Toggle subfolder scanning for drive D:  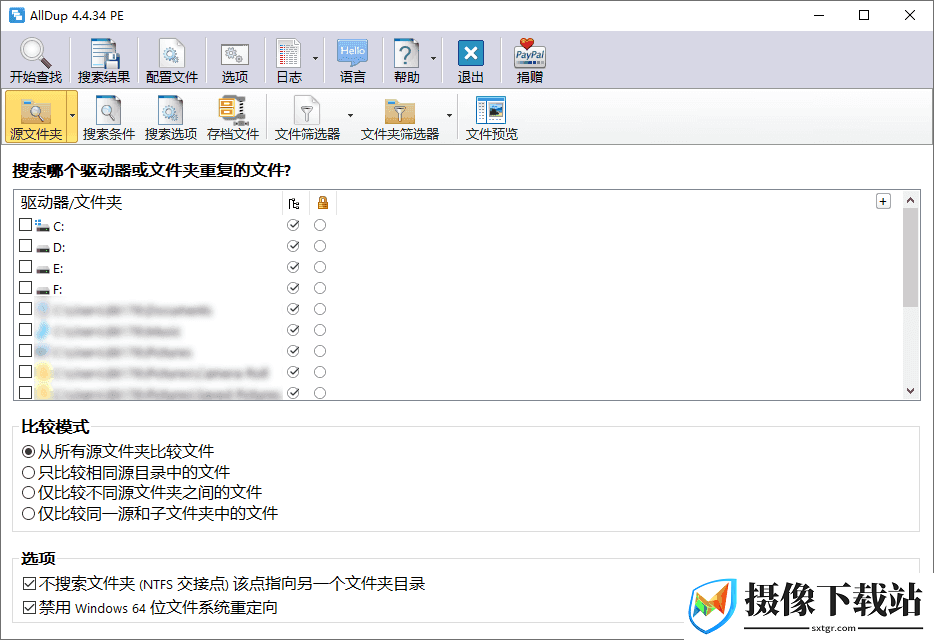pyautogui.click(x=293, y=246)
